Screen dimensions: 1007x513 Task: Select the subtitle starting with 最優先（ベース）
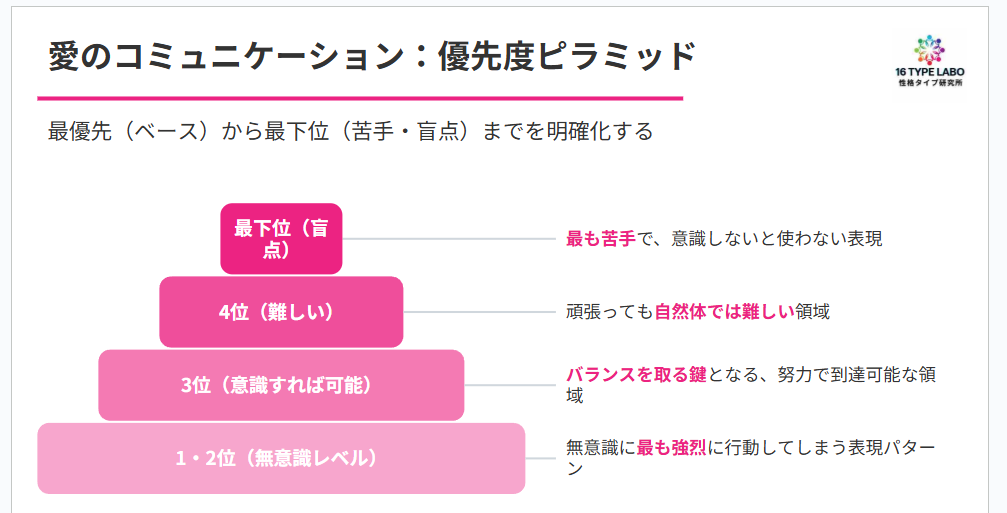[350, 131]
